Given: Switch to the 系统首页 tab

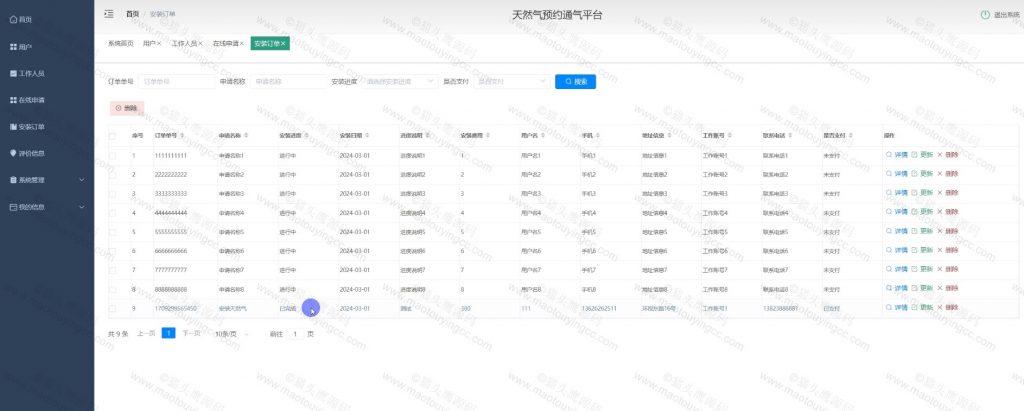Looking at the screenshot, I should coord(121,44).
